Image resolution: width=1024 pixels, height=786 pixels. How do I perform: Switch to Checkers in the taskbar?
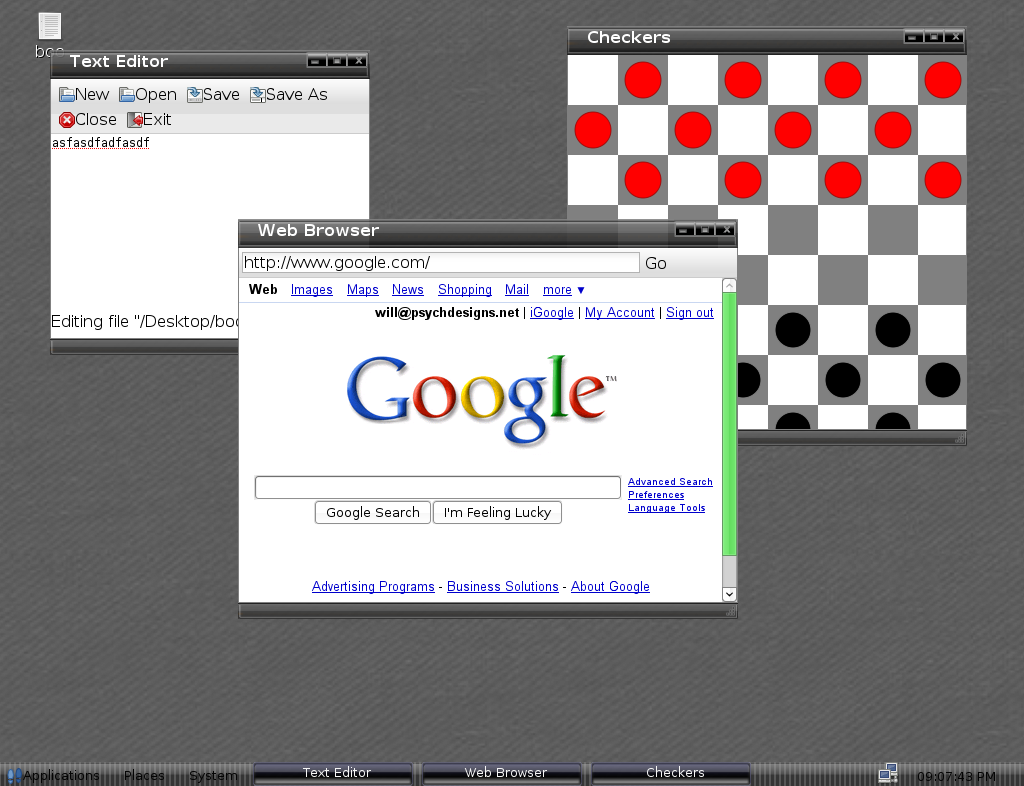tap(671, 774)
